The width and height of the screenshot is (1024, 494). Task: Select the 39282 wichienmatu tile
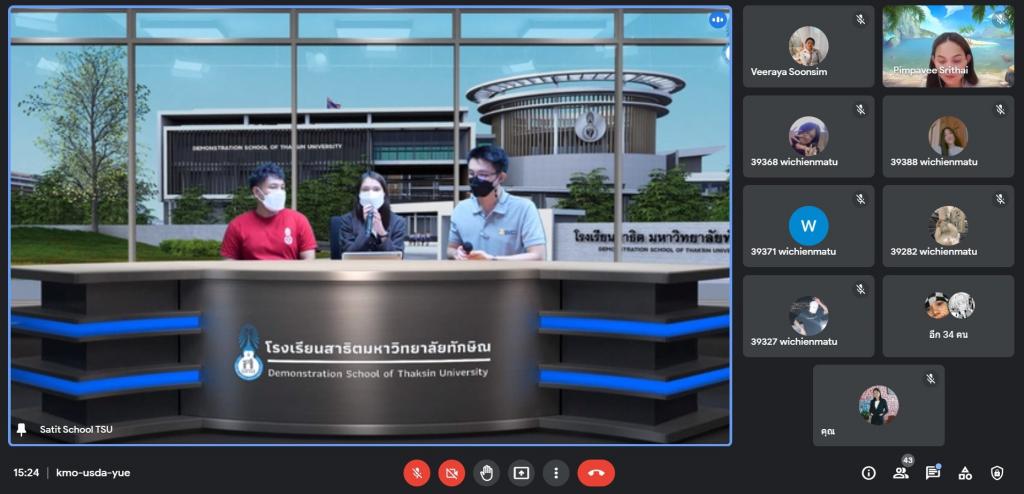tap(948, 226)
